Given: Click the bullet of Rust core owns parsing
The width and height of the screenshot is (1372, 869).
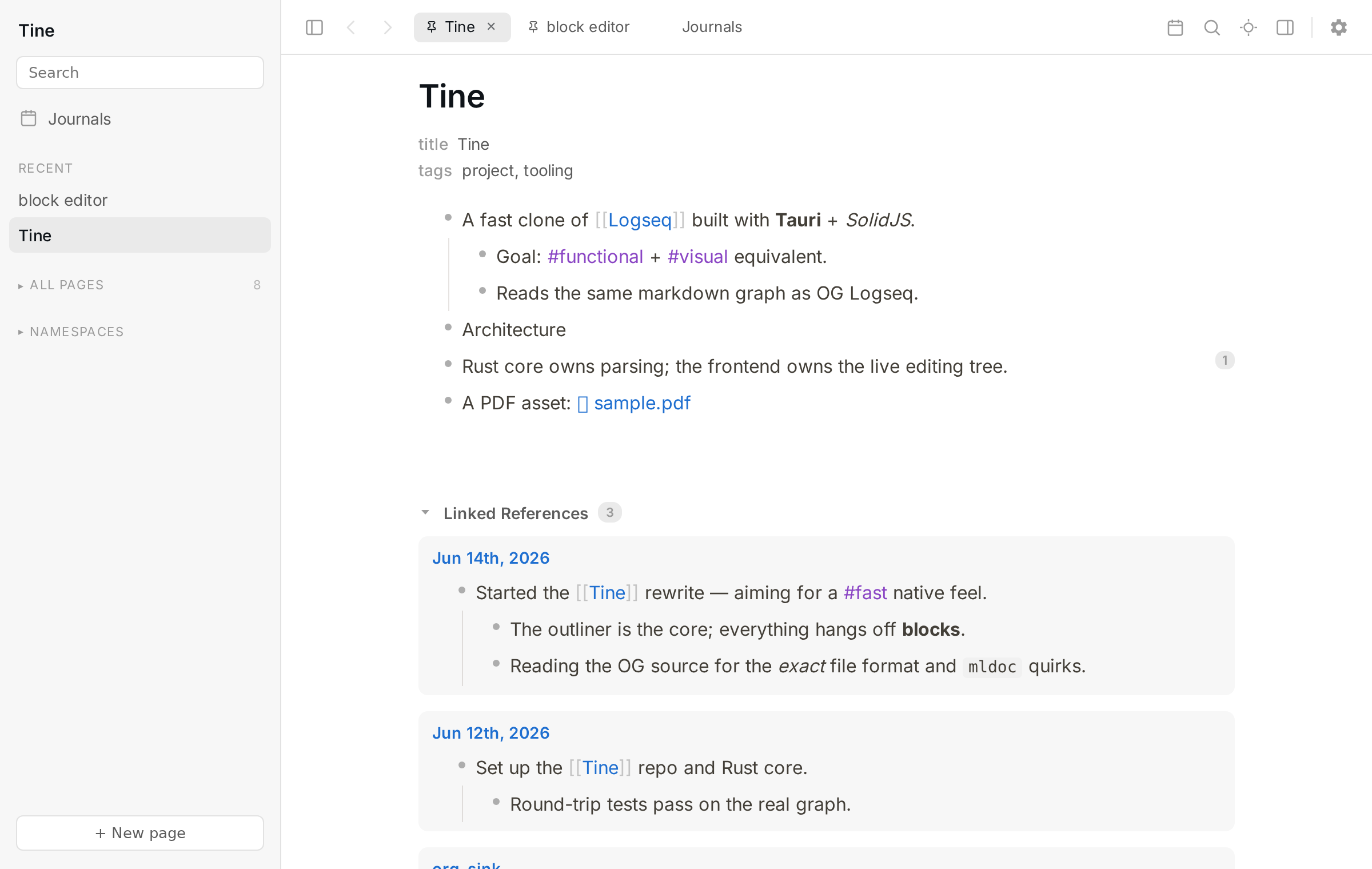Looking at the screenshot, I should (448, 364).
